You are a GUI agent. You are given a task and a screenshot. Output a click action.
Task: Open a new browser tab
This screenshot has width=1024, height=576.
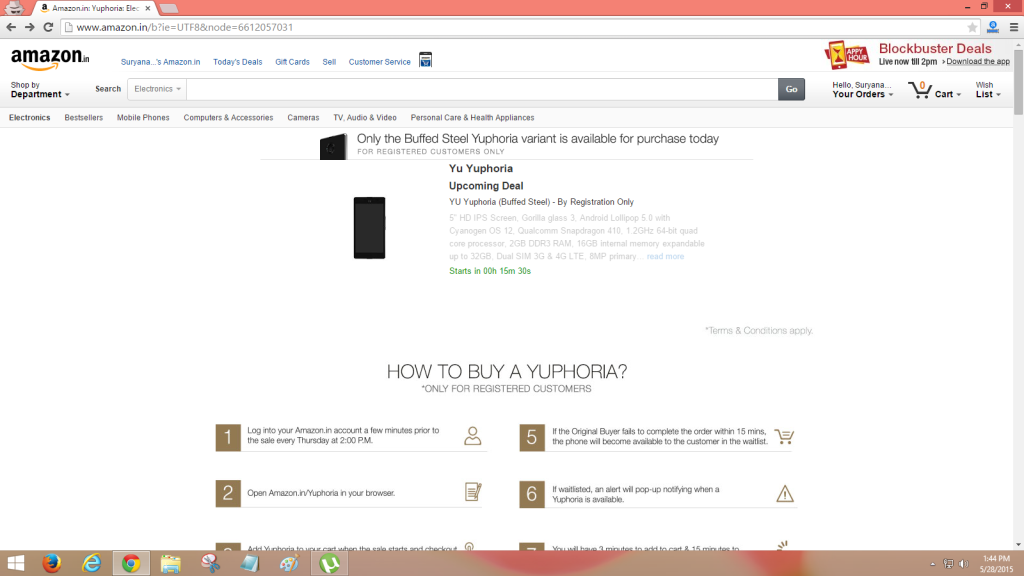(x=168, y=8)
